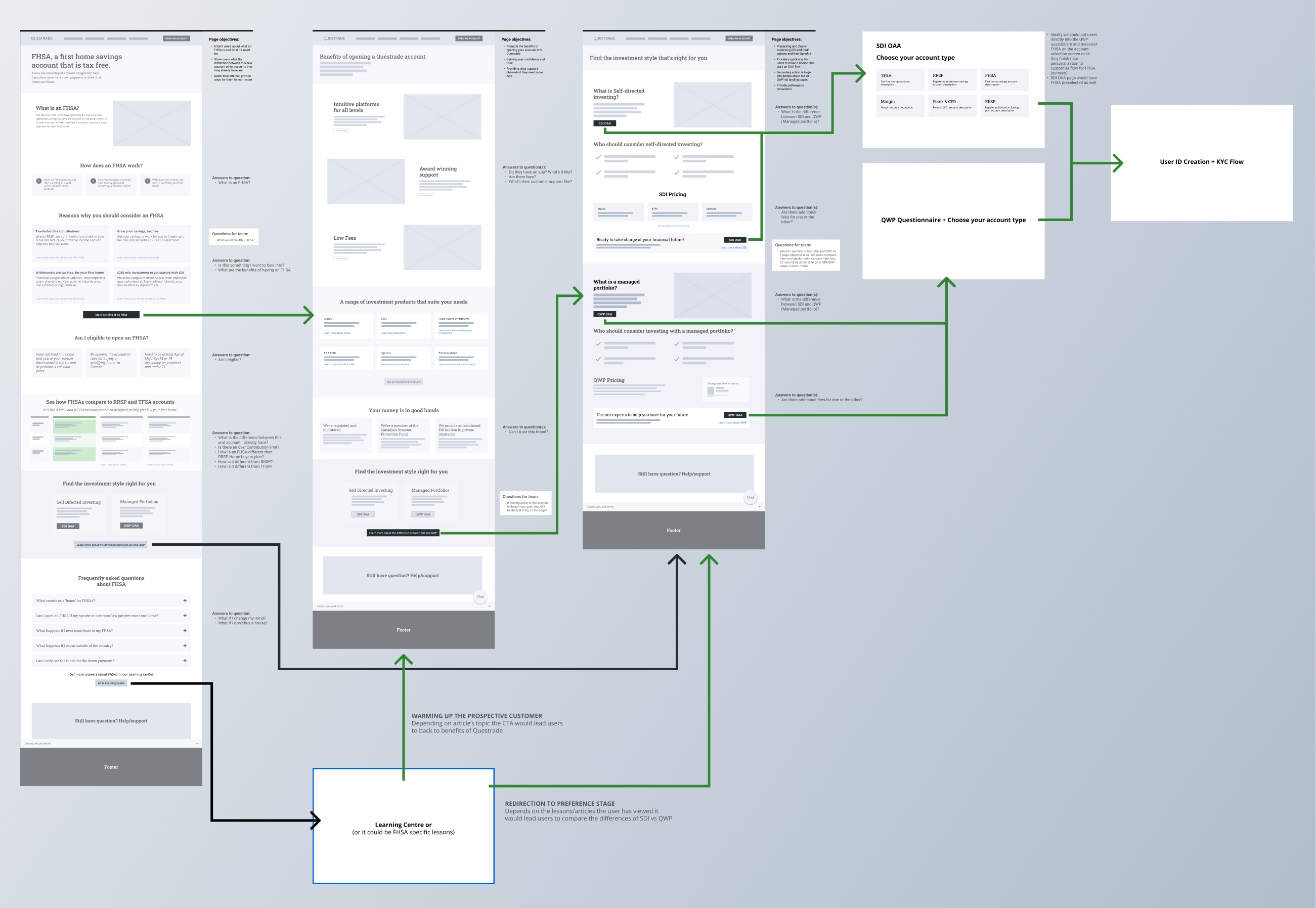Click plus icon on 'move outside of the country' FAQ

(x=185, y=646)
